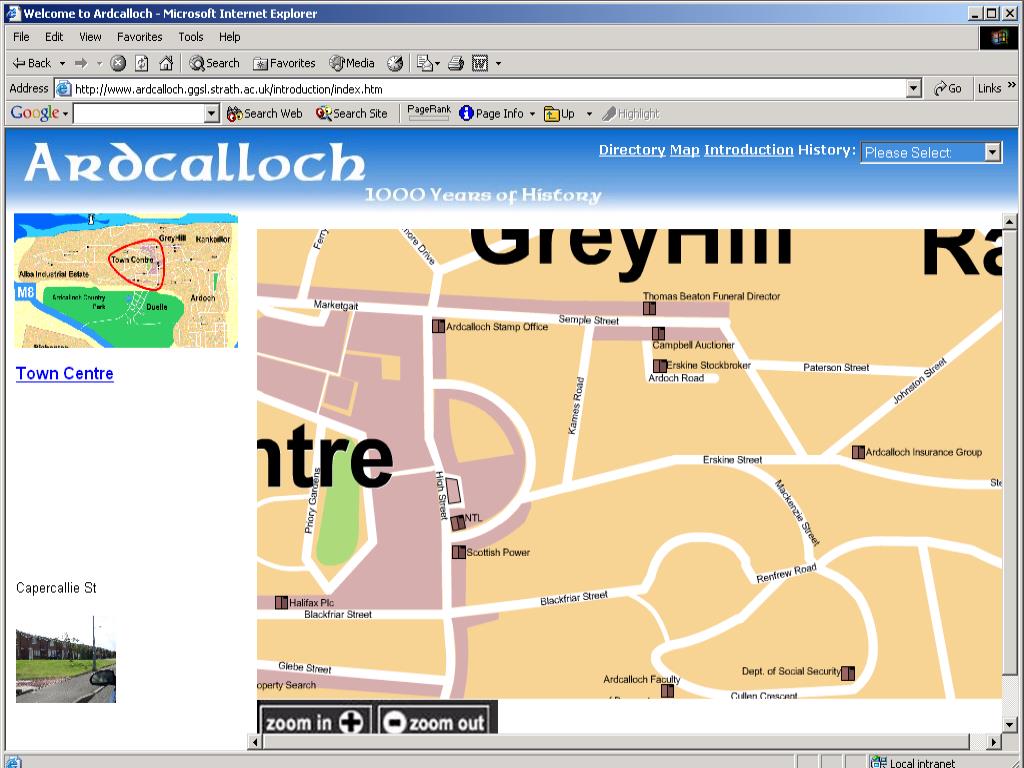Viewport: 1024px width, 768px height.
Task: Click the Mail toolbar icon
Action: coord(424,63)
